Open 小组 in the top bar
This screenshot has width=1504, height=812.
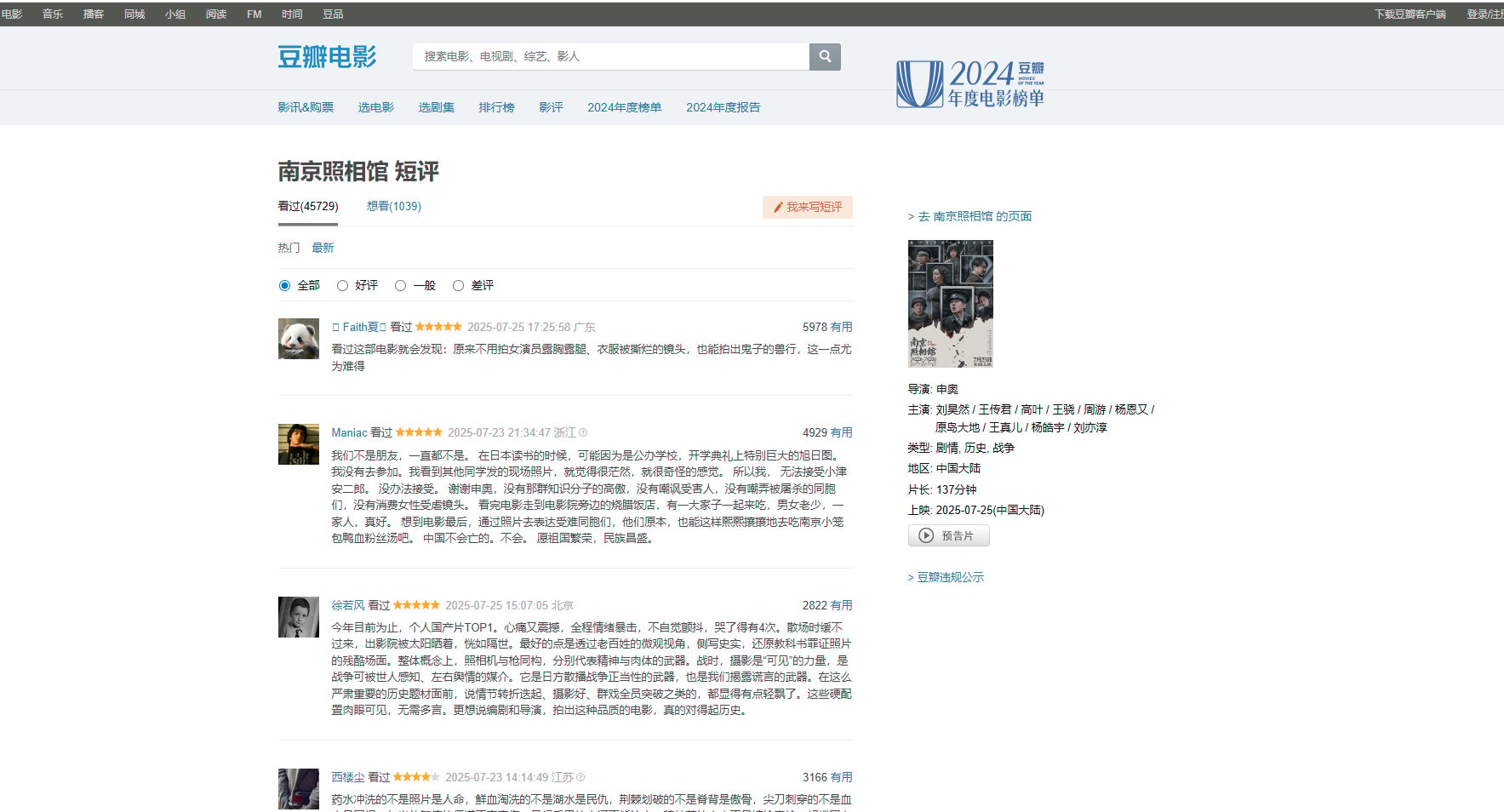click(175, 14)
